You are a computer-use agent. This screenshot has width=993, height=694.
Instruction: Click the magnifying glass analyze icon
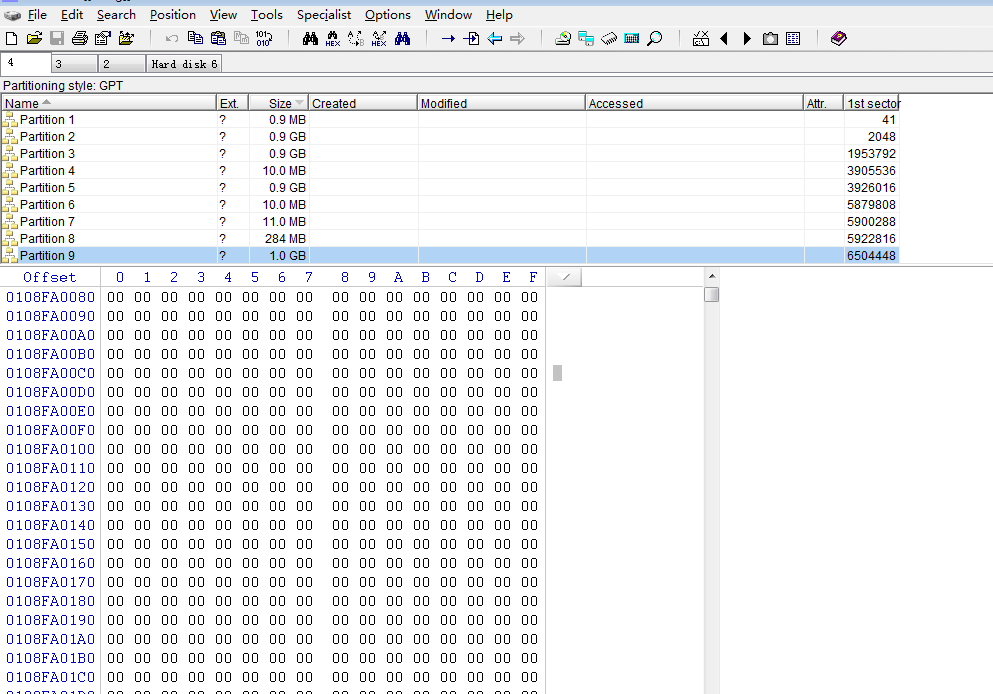pyautogui.click(x=654, y=39)
